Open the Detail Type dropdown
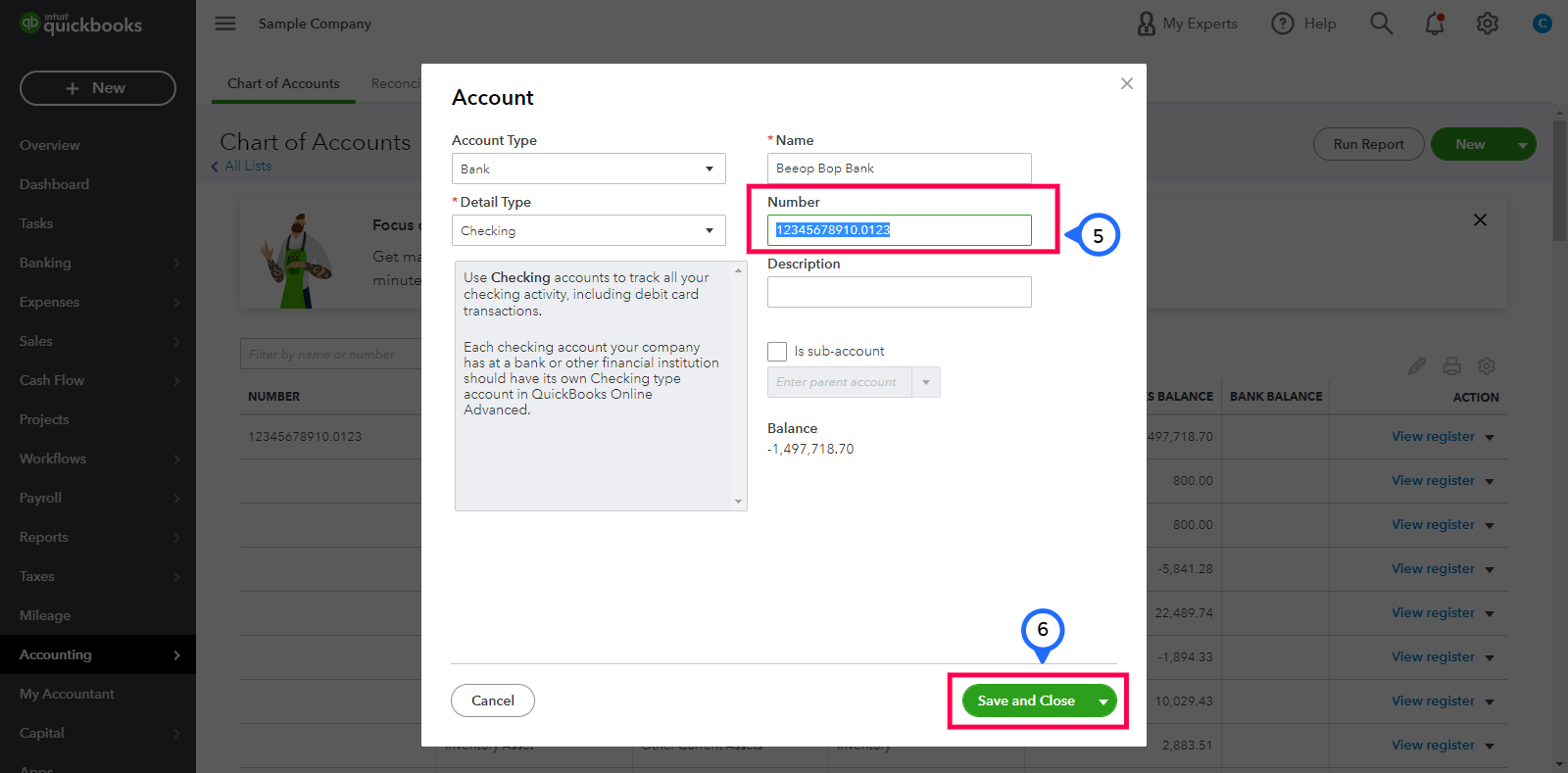The width and height of the screenshot is (1568, 773). pos(589,230)
